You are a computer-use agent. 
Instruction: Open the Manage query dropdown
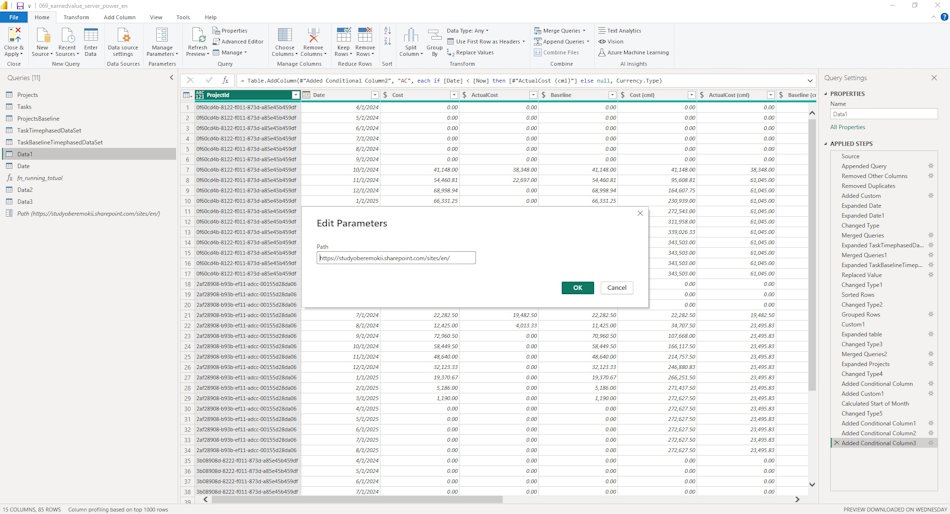[230, 53]
